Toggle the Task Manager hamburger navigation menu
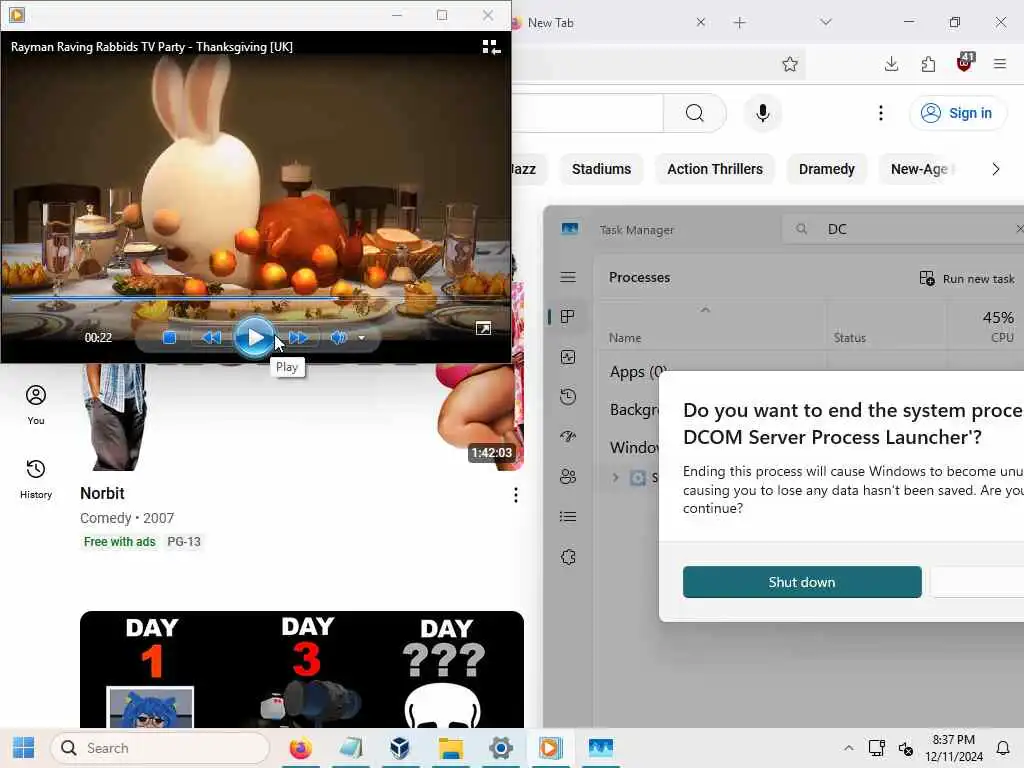This screenshot has height=768, width=1024. 568,277
